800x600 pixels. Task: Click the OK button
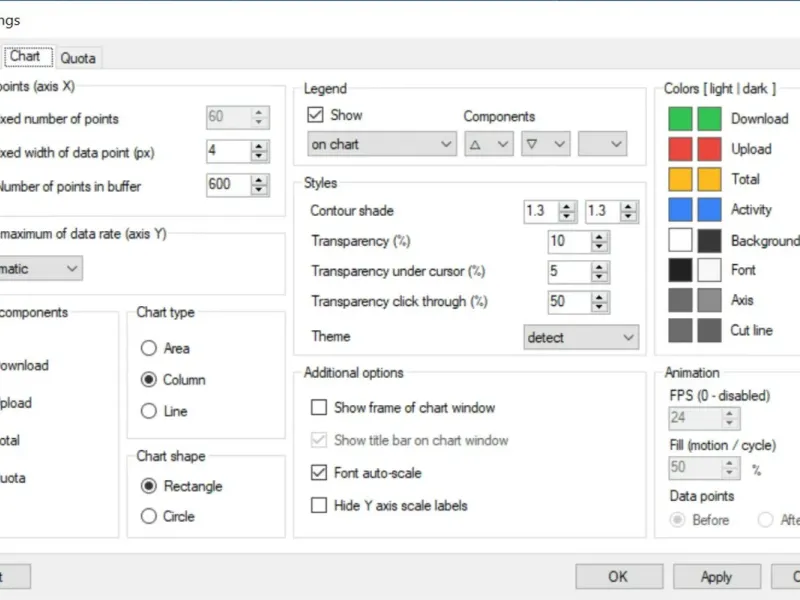tap(619, 577)
